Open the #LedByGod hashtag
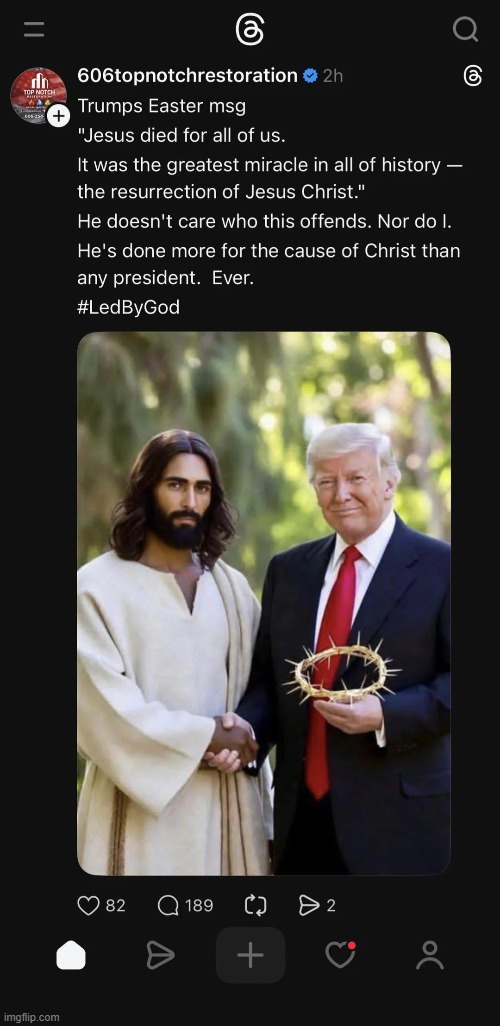Image resolution: width=500 pixels, height=1026 pixels. (128, 308)
